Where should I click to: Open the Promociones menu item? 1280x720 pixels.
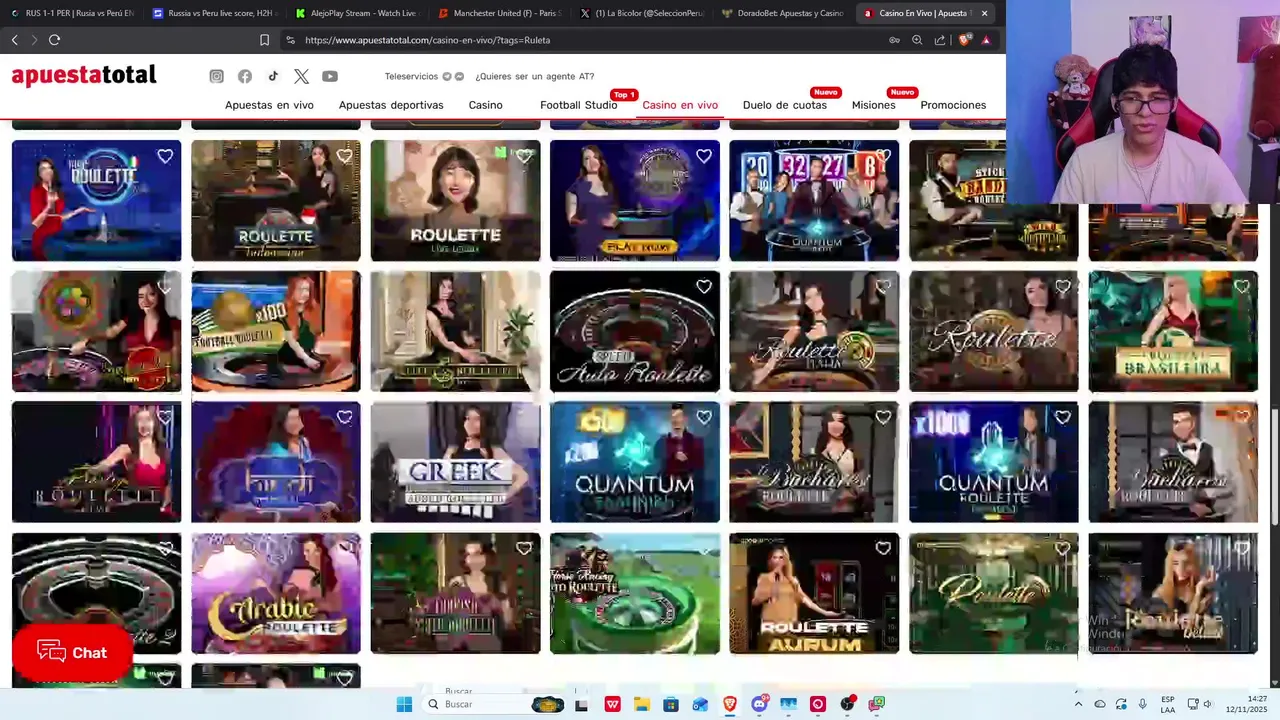(953, 105)
